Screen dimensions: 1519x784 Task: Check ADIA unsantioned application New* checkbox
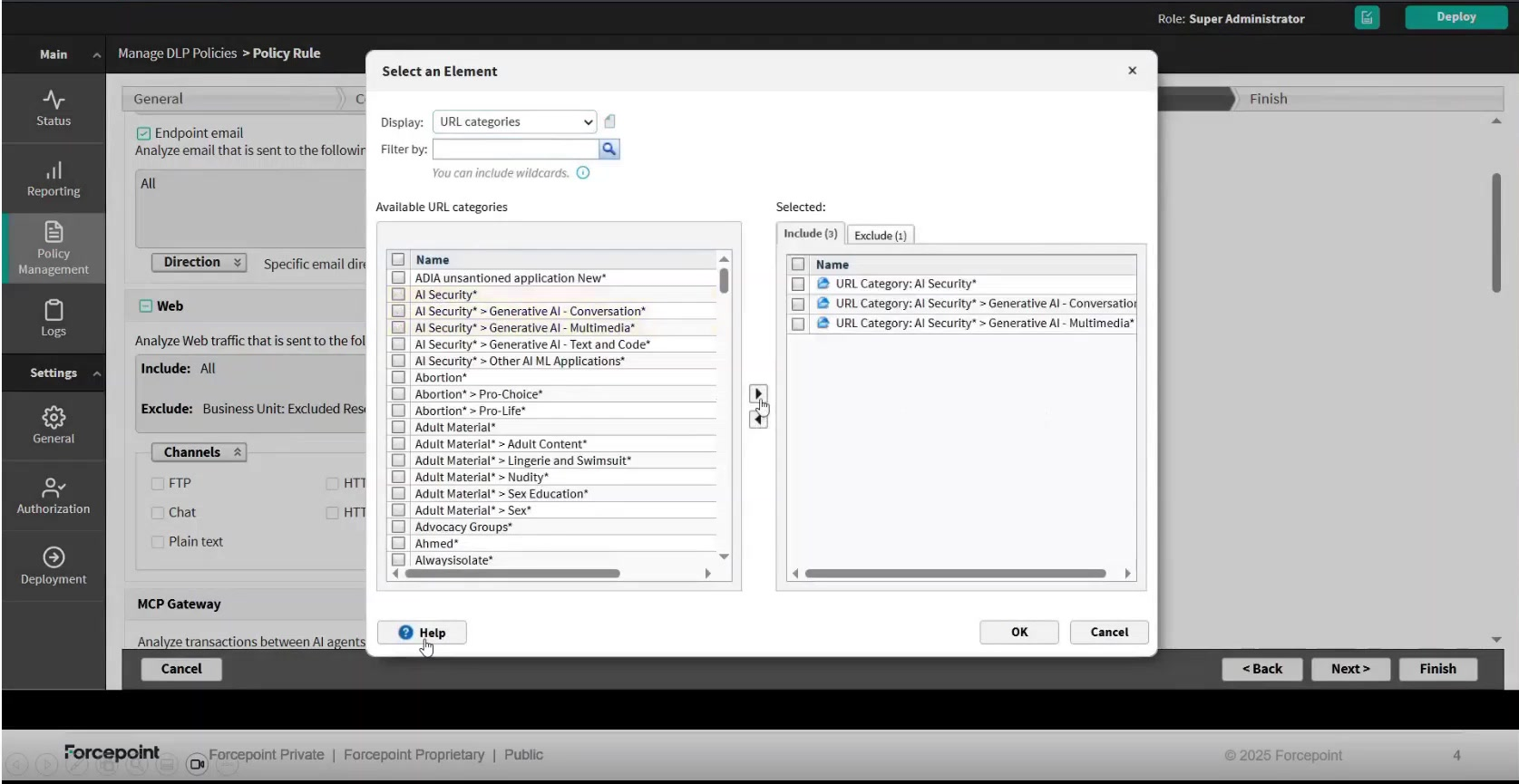tap(398, 278)
